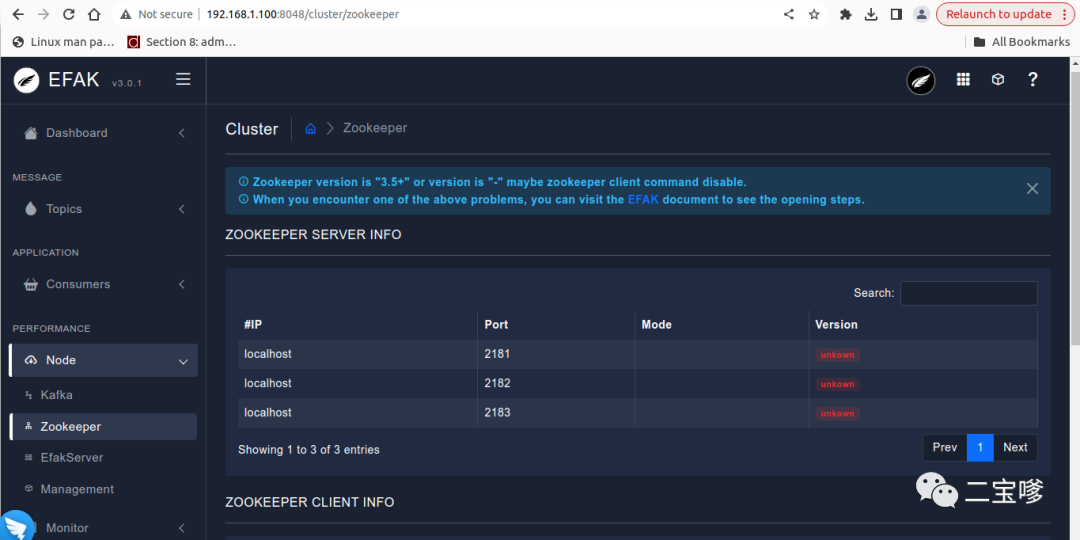Viewport: 1080px width, 540px height.
Task: Sort table by Mode column
Action: coord(721,324)
